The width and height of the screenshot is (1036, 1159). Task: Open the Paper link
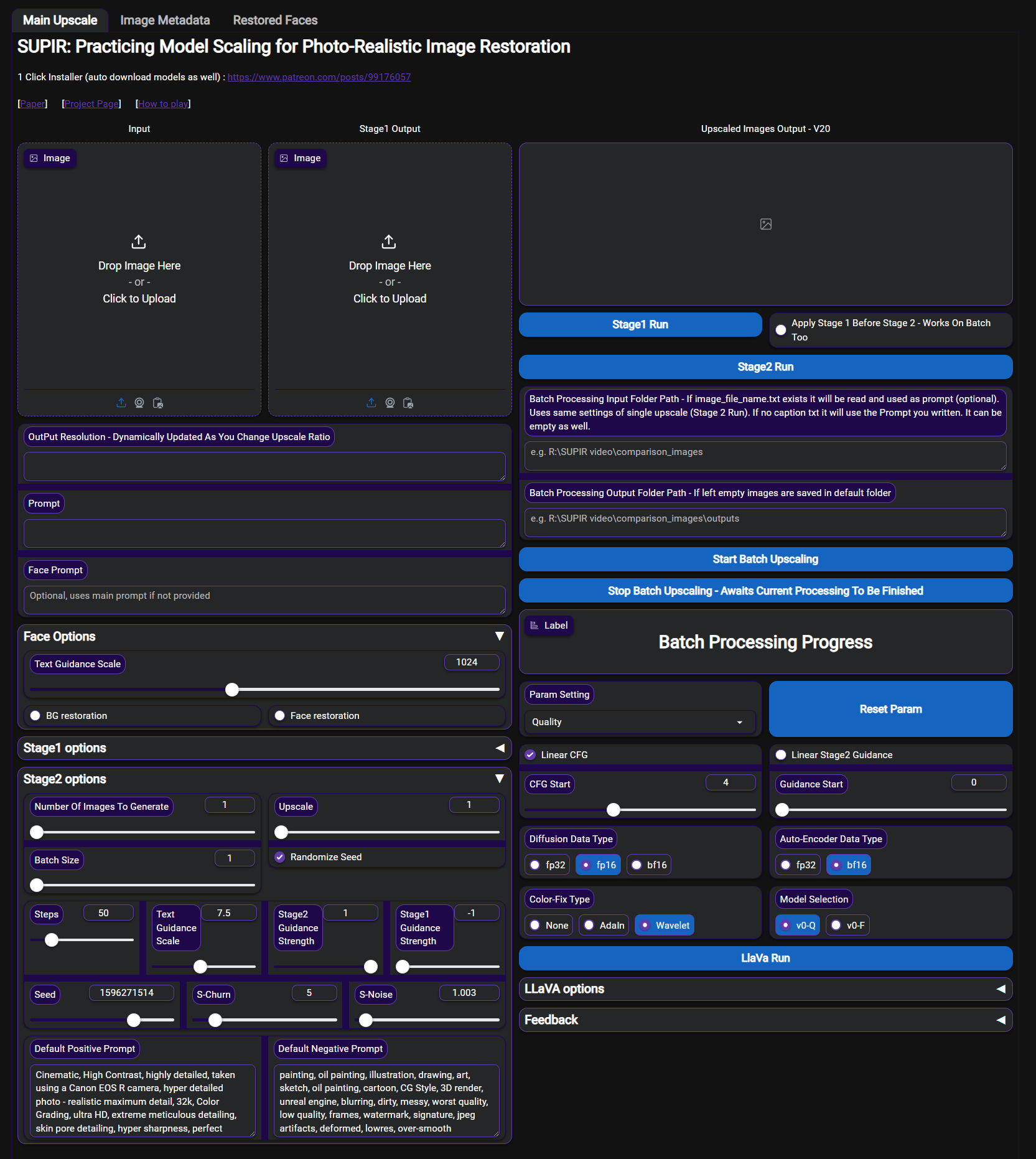click(32, 104)
